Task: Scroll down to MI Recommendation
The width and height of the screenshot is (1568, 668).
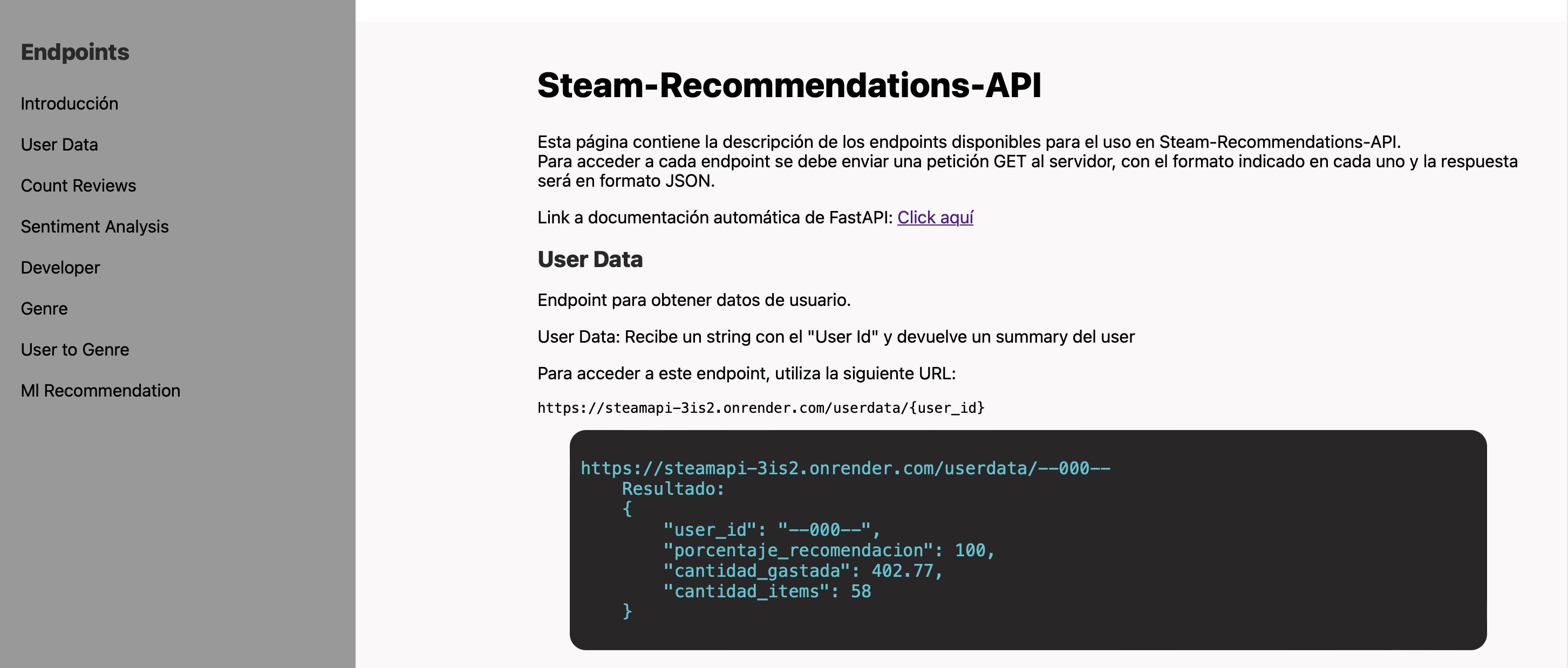Action: tap(100, 389)
